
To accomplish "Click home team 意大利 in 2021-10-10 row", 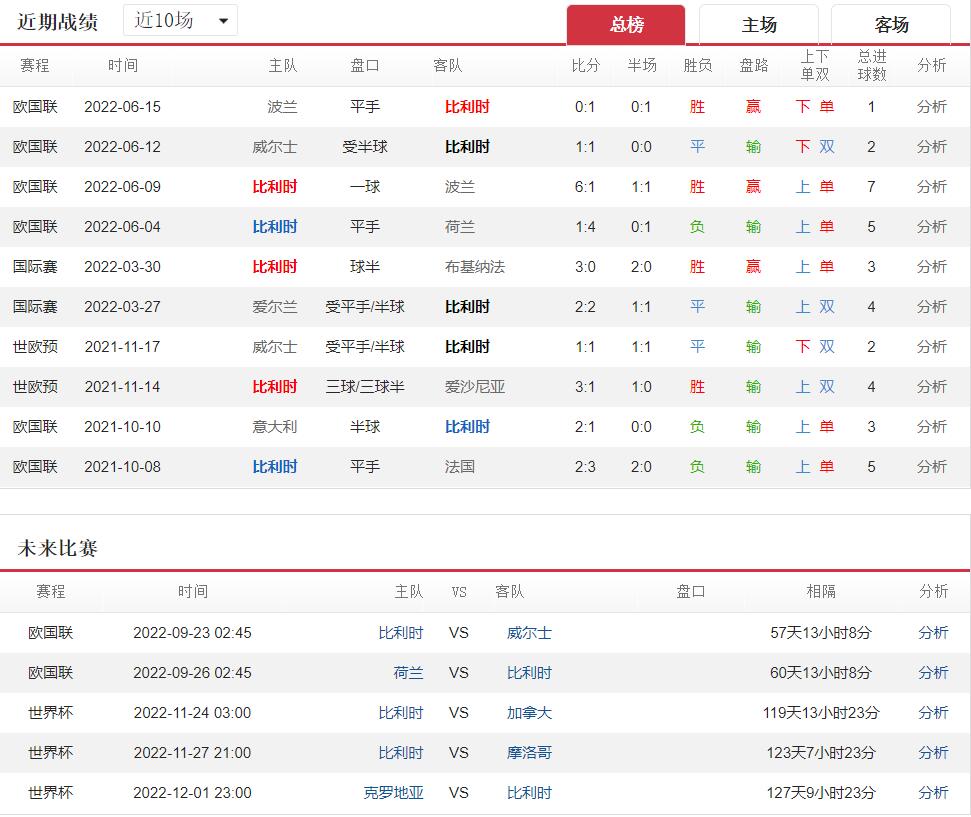I will click(x=274, y=426).
